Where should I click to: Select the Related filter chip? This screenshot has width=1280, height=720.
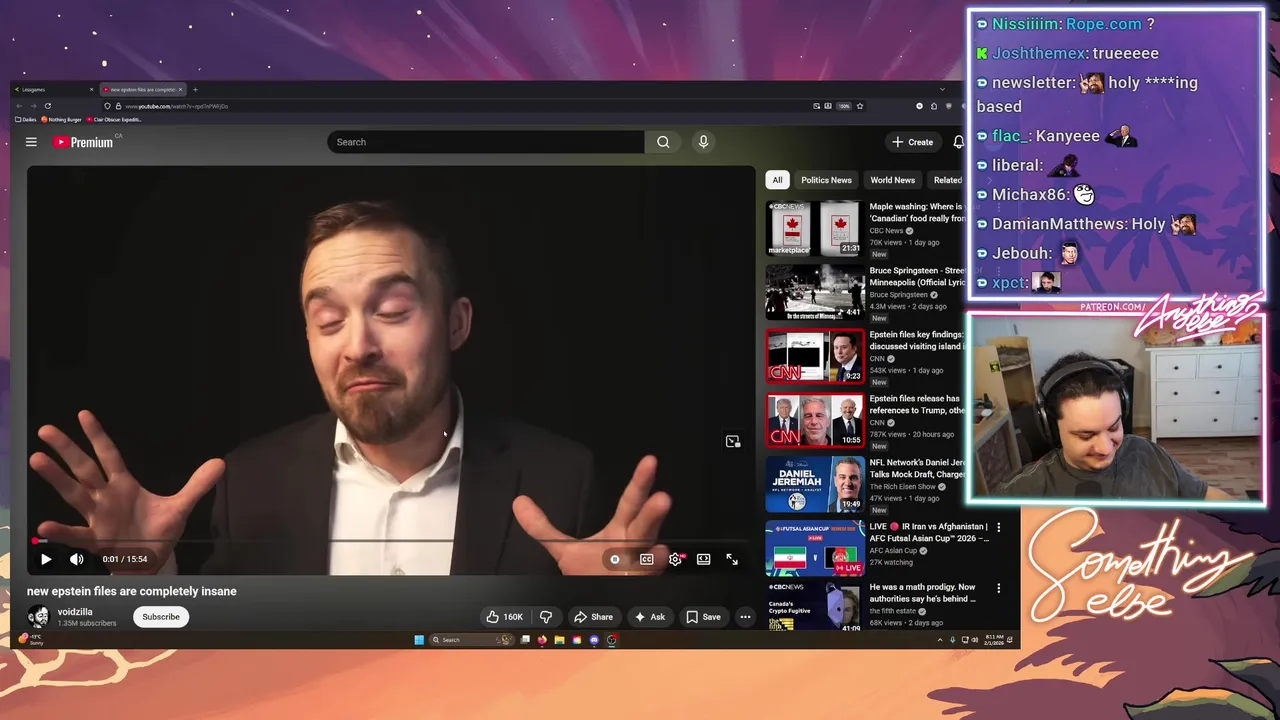click(x=947, y=180)
